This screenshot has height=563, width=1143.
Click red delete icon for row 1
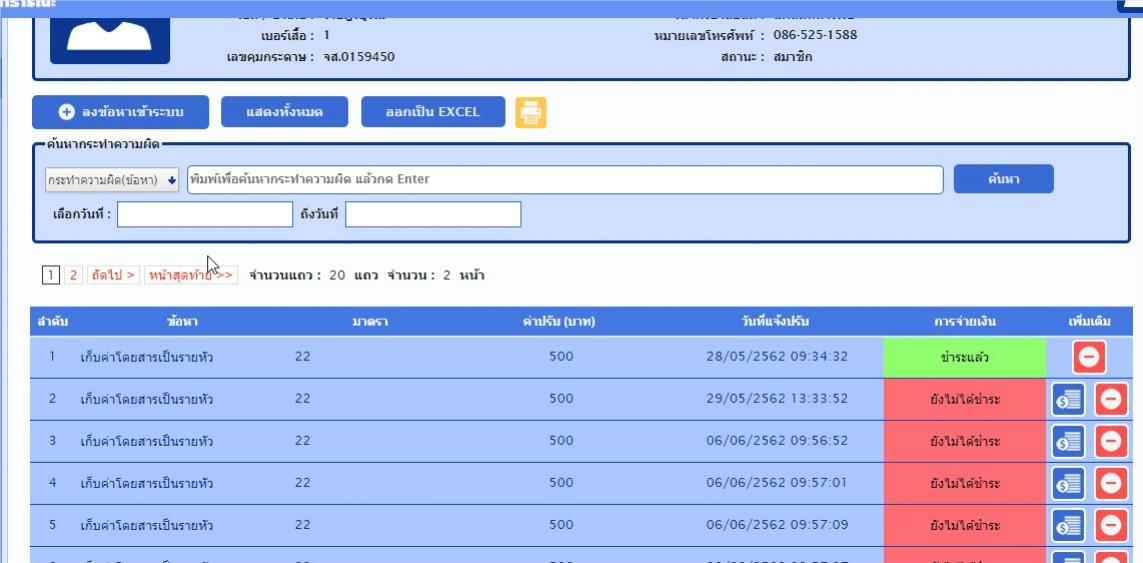coord(1089,357)
